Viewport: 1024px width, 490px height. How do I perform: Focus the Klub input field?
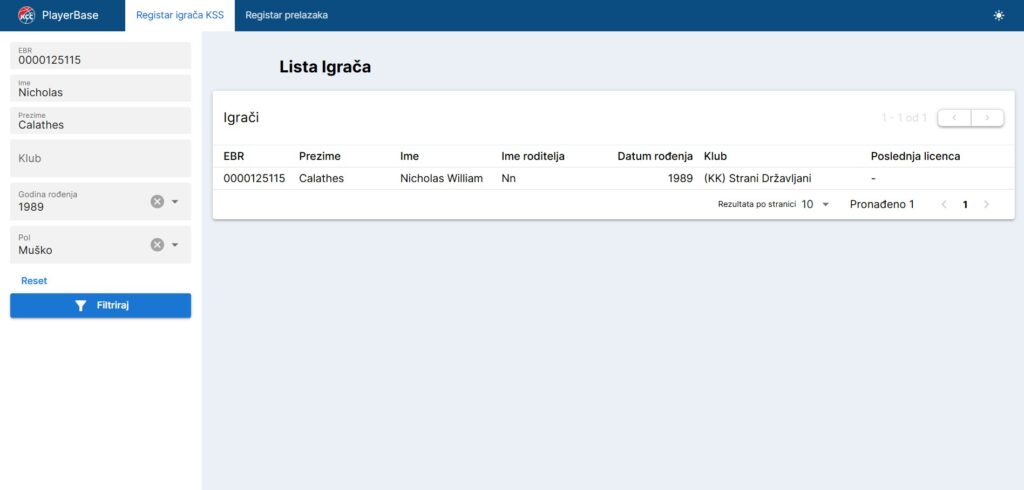(100, 158)
